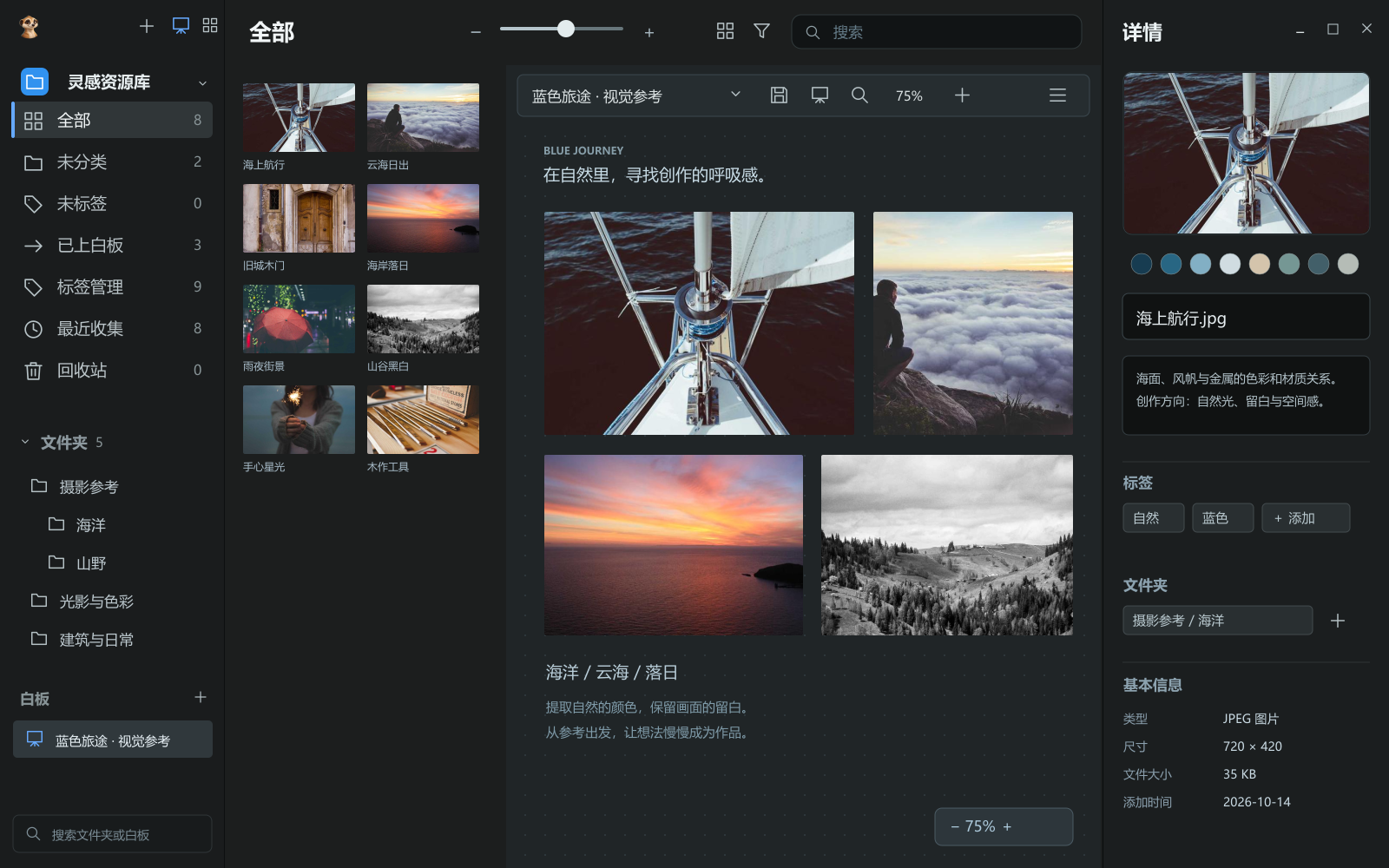Open the filter funnel icon
1389x868 pixels.
coord(761,31)
